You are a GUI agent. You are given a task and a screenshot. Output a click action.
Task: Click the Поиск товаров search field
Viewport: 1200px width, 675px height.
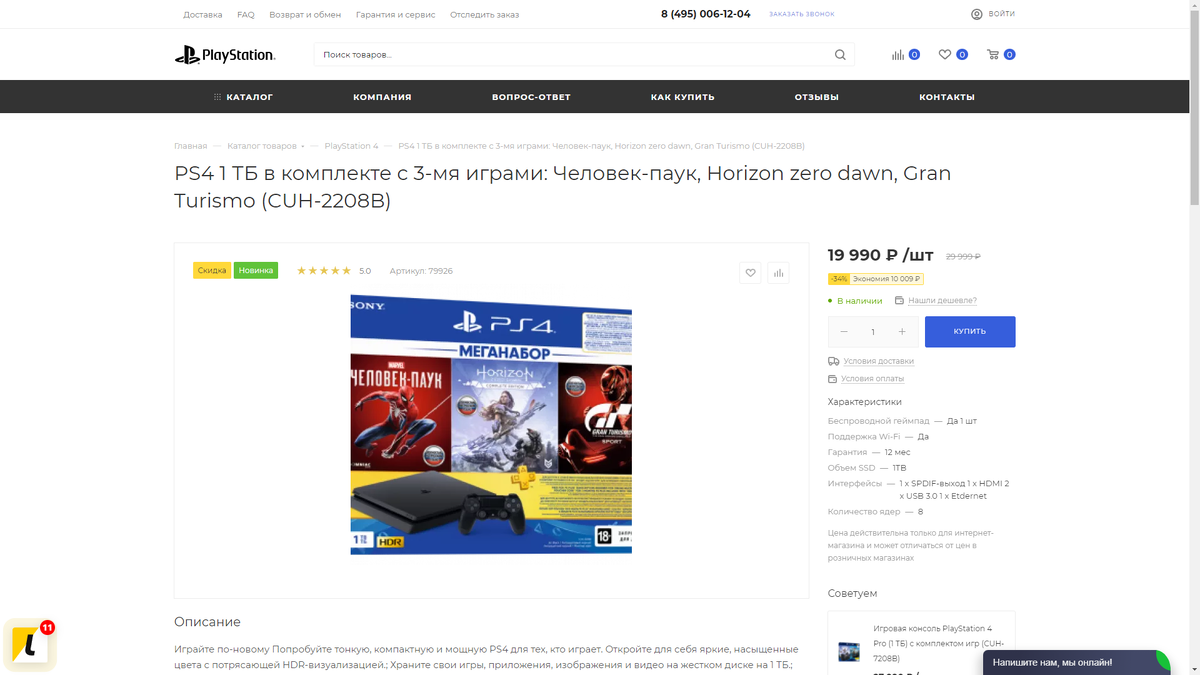tap(575, 55)
